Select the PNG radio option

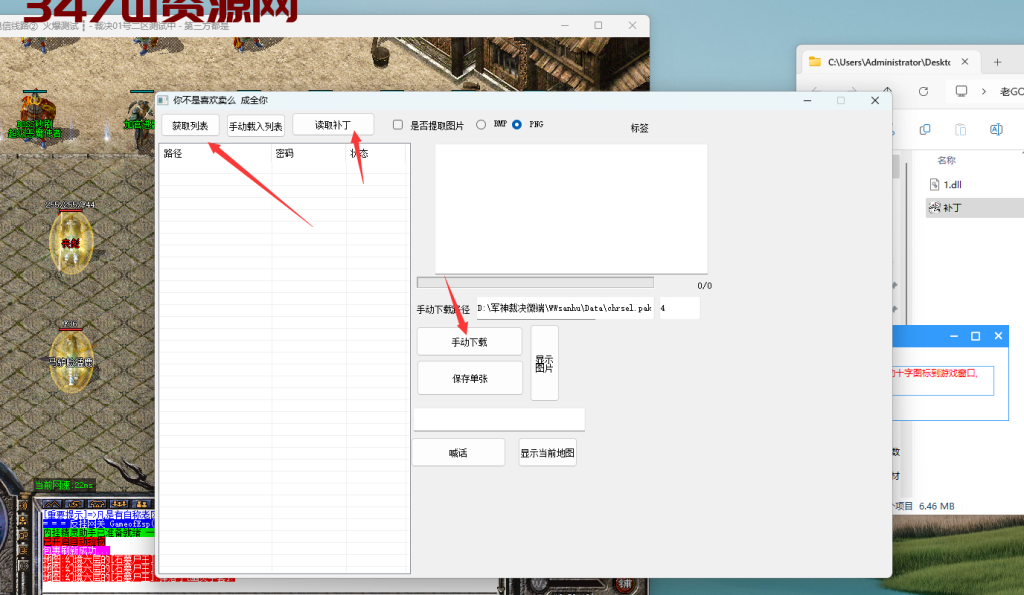pyautogui.click(x=517, y=125)
